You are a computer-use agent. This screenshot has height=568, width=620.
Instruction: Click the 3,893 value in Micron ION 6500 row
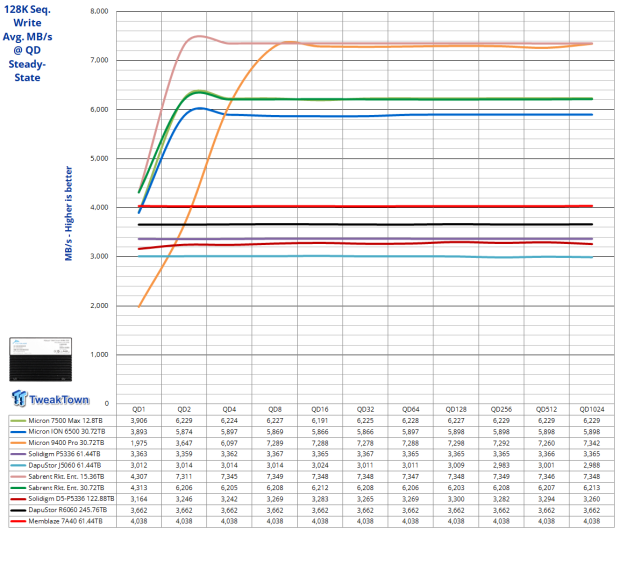139,432
